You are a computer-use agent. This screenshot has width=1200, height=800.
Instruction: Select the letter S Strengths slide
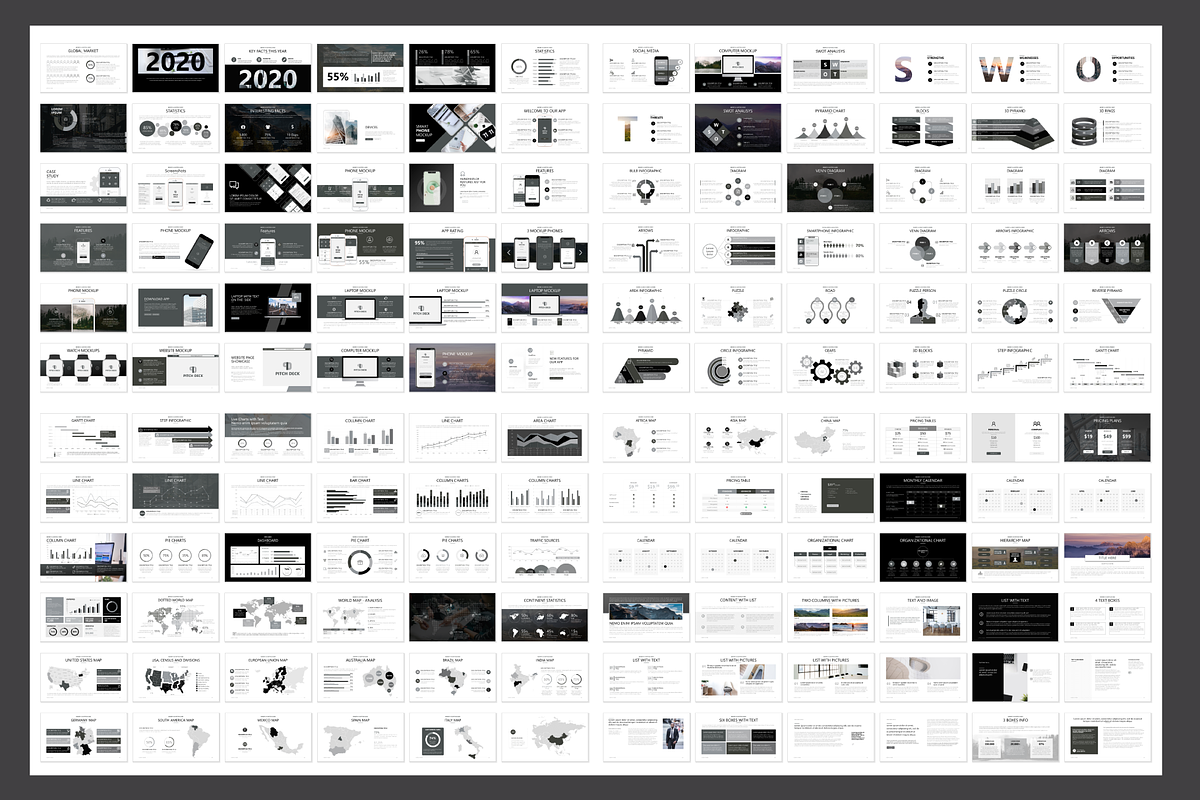(923, 68)
